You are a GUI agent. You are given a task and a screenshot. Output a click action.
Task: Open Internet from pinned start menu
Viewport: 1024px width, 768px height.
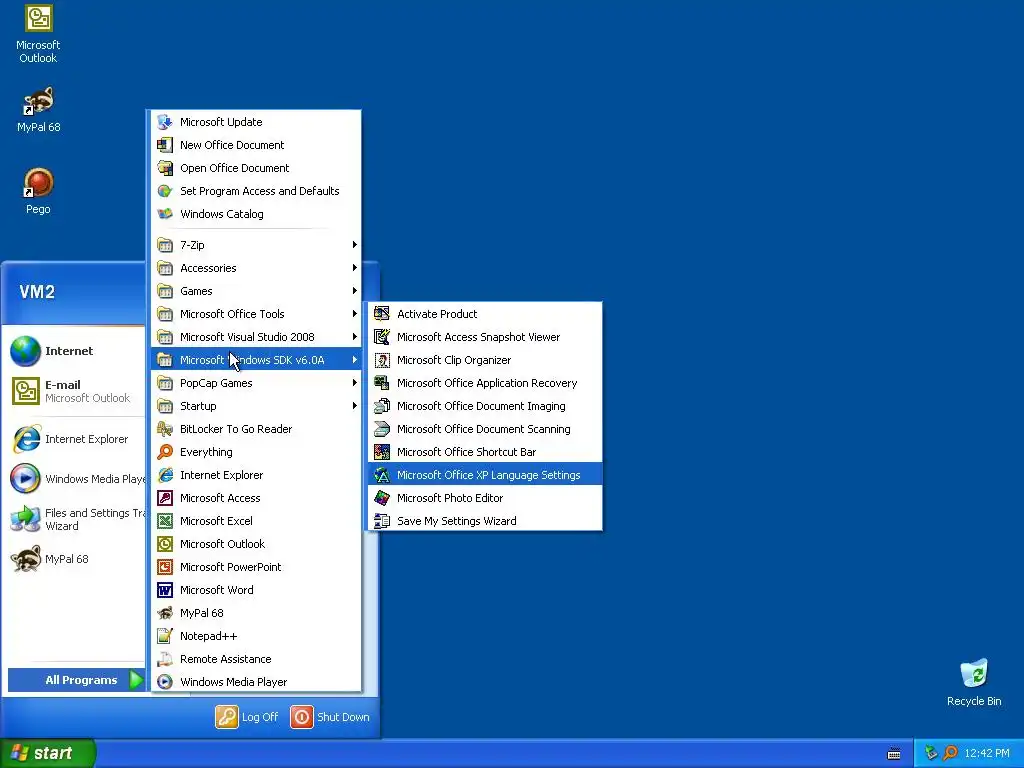73,351
